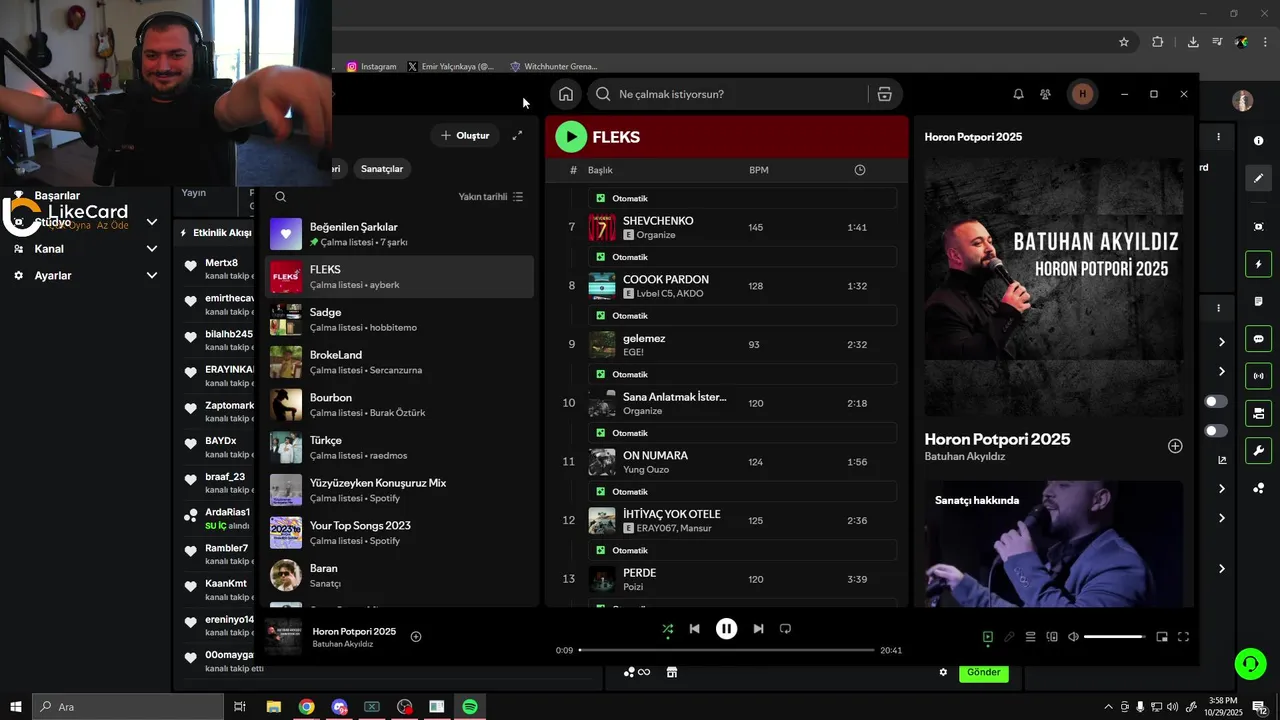Skip to next track

tap(758, 629)
